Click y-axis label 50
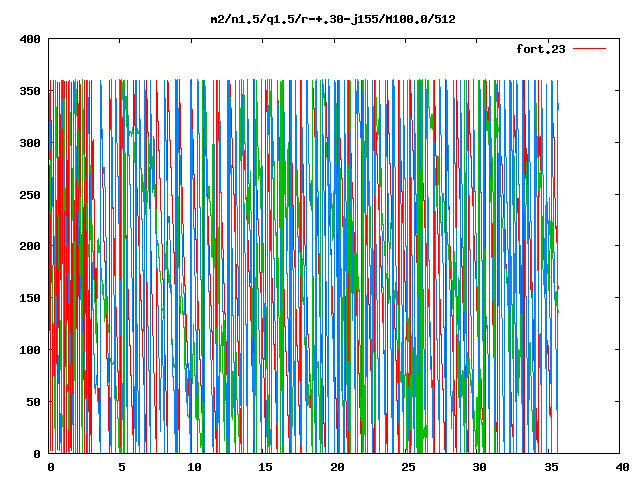640x480 pixels. [x=34, y=402]
